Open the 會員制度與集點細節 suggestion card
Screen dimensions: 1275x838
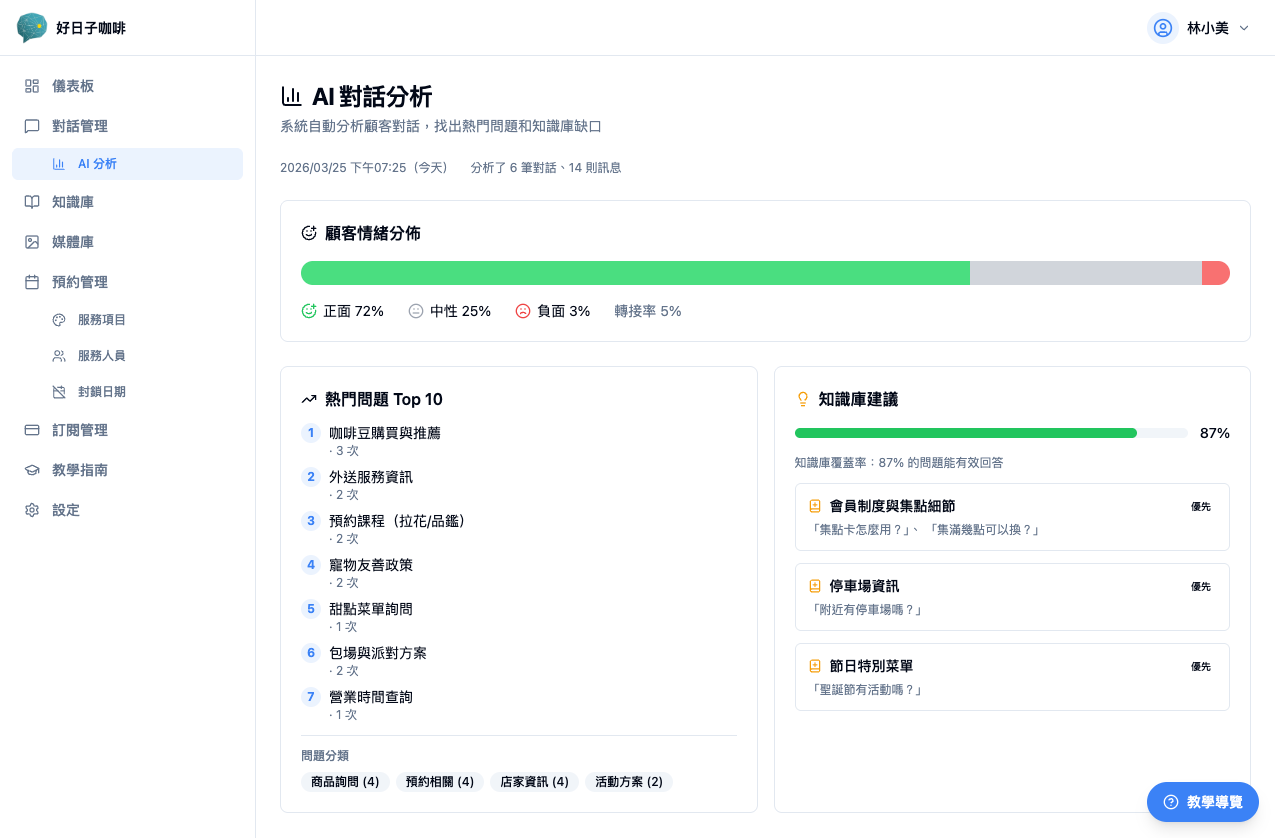1011,517
